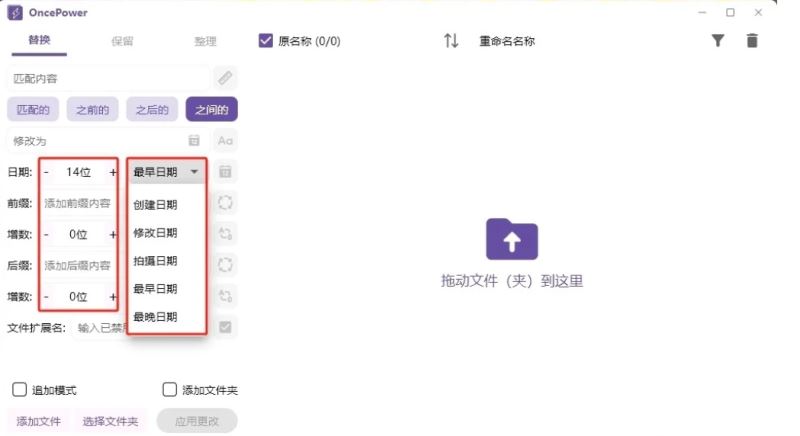Screen dimensions: 800x436
Task: Click the icon right of second 增数 row
Action: 225,296
